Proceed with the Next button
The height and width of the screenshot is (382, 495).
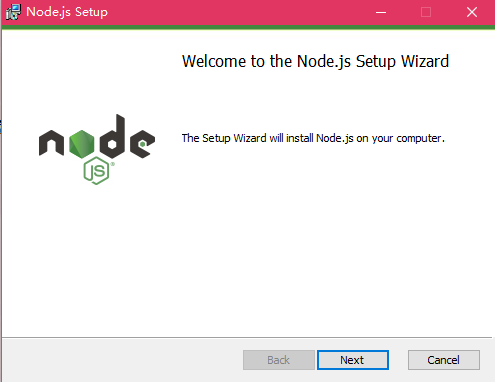click(x=353, y=360)
